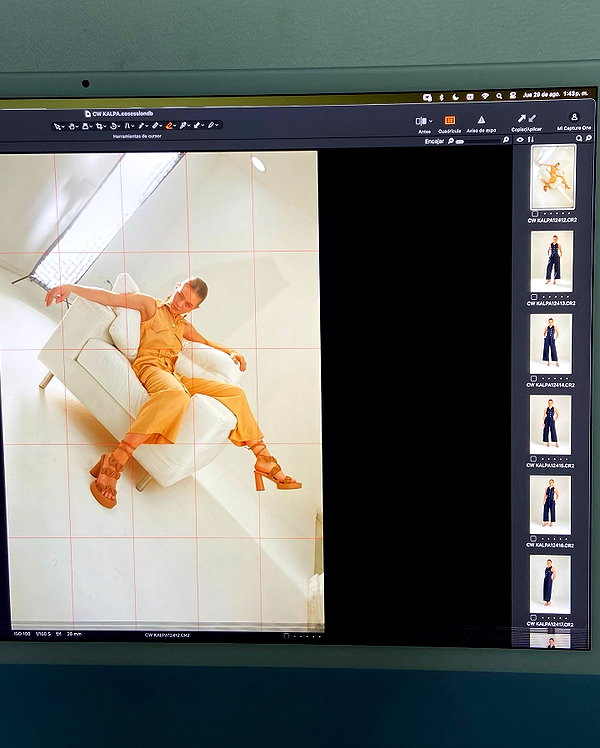Image resolution: width=600 pixels, height=748 pixels.
Task: Open the Crop tool dropdown arrow
Action: pos(105,127)
